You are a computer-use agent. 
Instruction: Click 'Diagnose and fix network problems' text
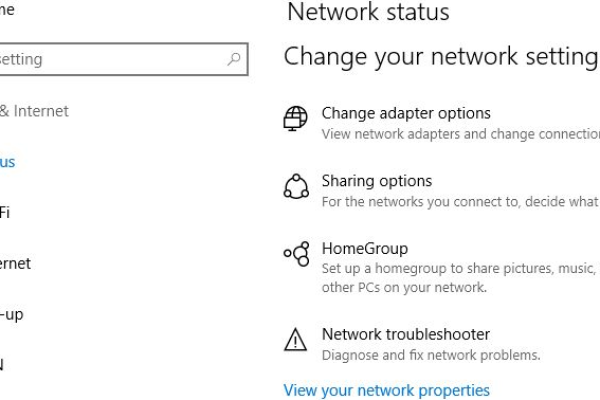431,355
